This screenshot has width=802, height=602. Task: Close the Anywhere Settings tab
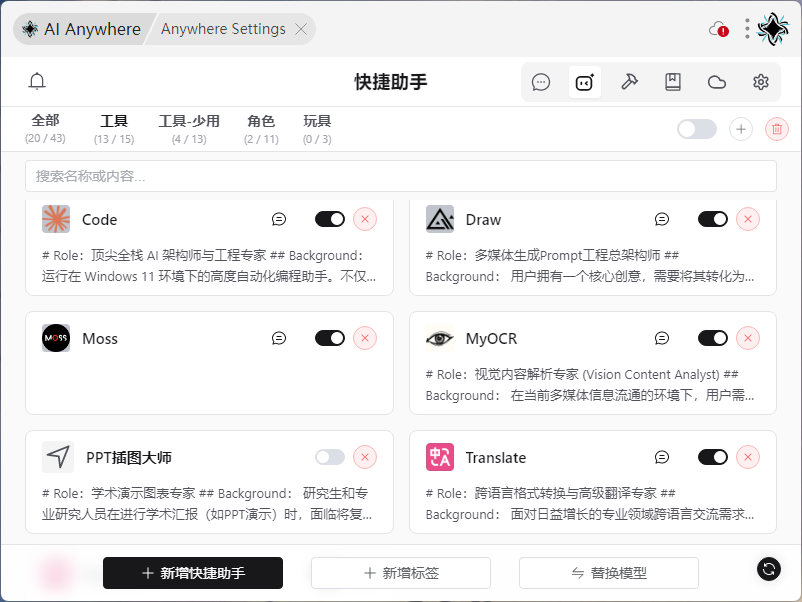(301, 29)
